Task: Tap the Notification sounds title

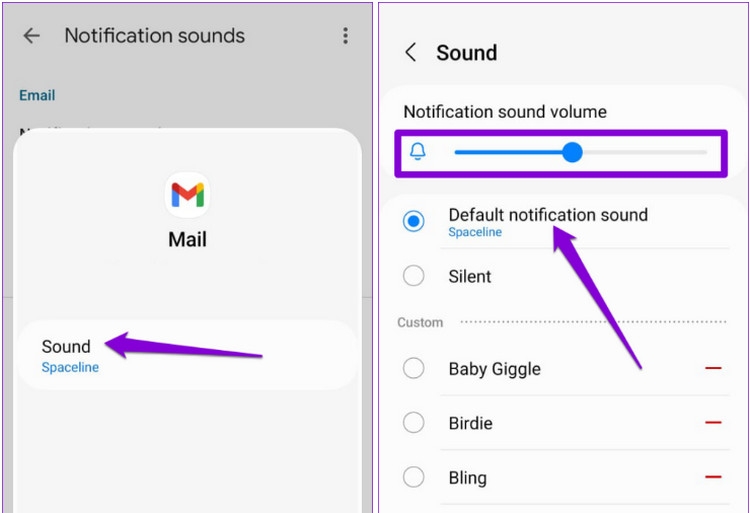Action: 154,36
